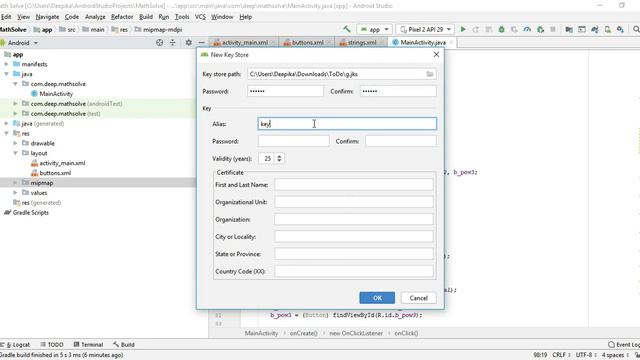Switch to strings.xml tab
640x360 pixels.
tap(362, 42)
